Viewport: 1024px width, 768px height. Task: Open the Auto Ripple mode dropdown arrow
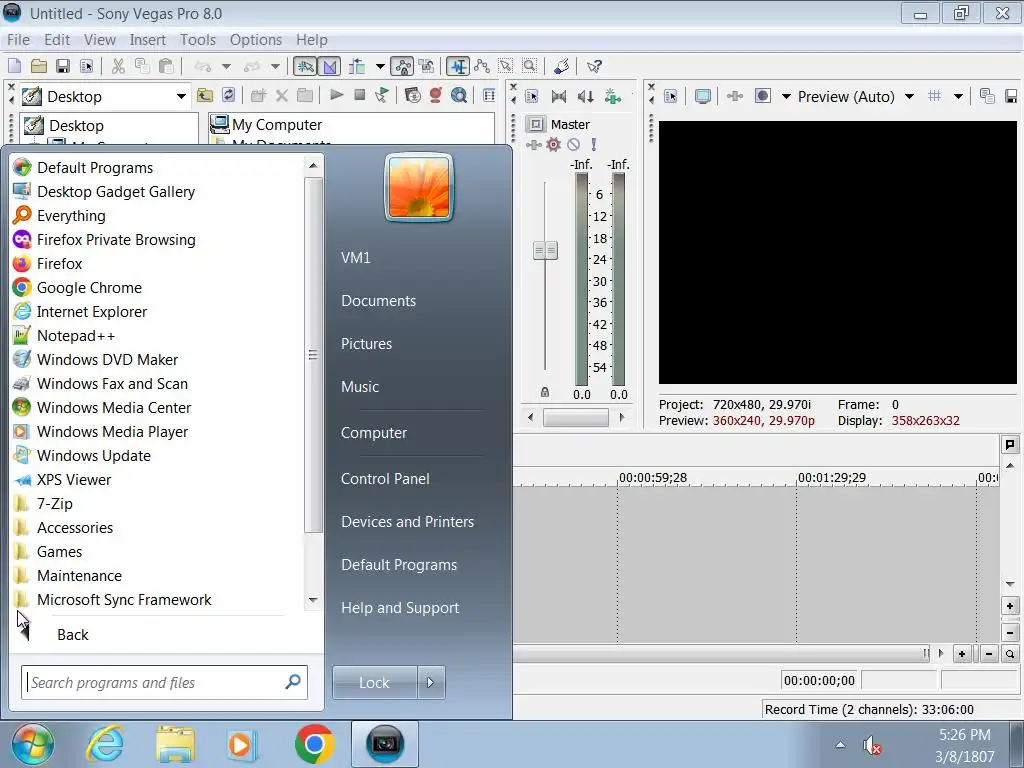(380, 66)
